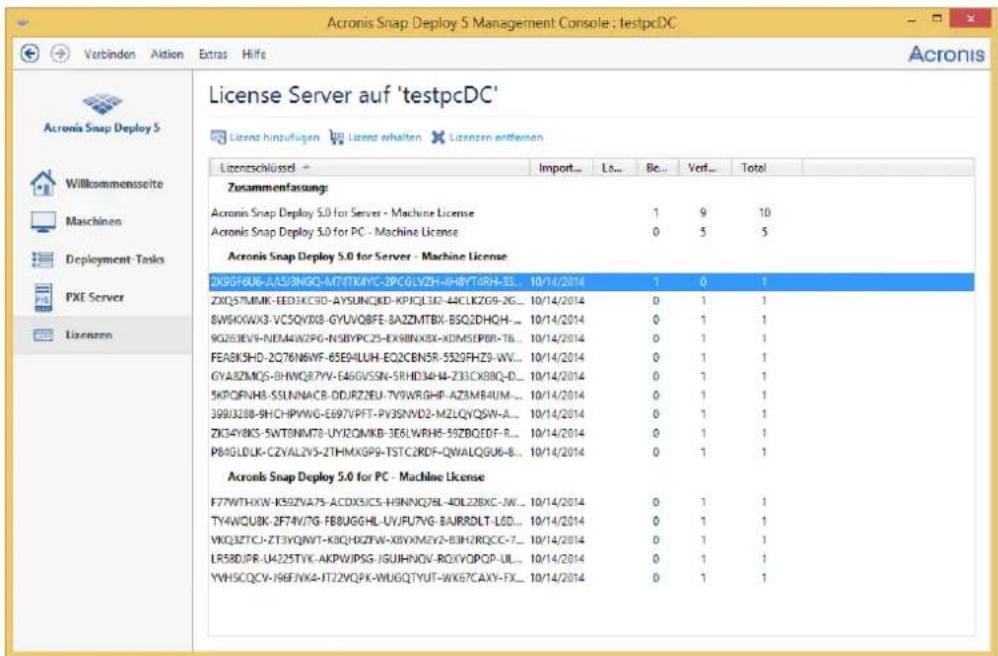Image resolution: width=998 pixels, height=656 pixels.
Task: Select Lizenzen in the sidebar
Action: coord(88,335)
